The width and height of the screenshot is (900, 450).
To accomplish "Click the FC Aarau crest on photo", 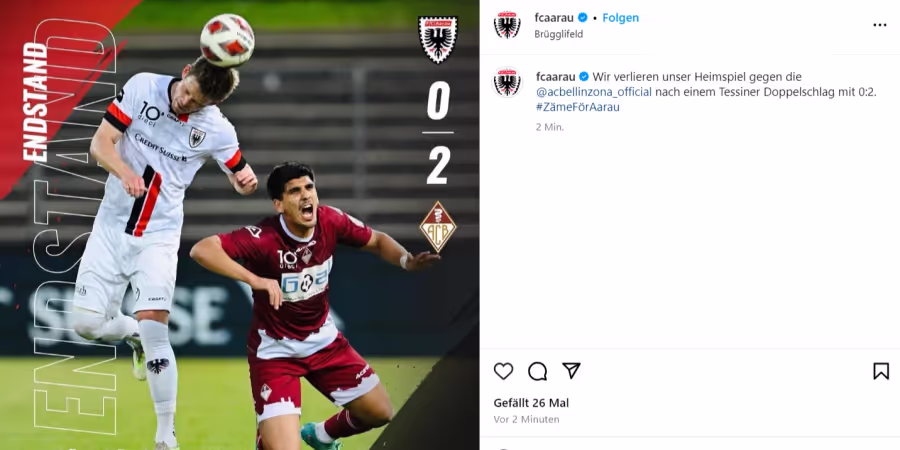I will coord(438,38).
